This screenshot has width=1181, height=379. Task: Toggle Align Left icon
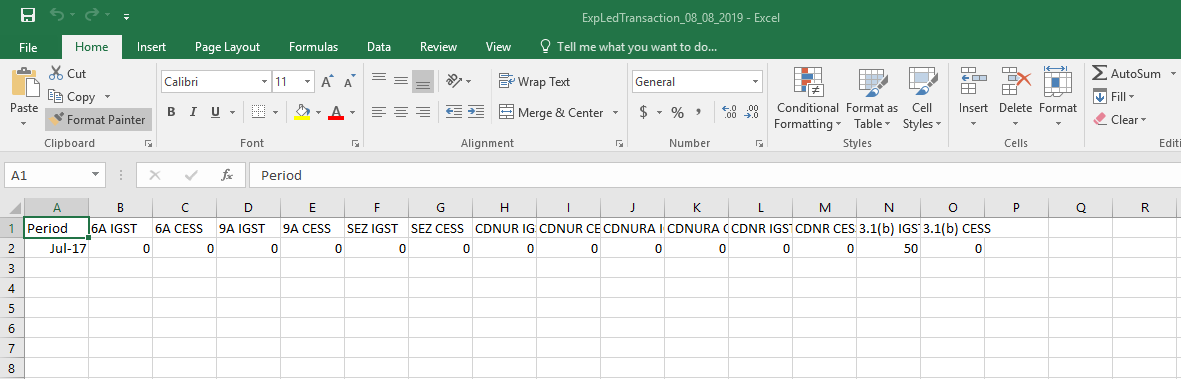pos(379,112)
